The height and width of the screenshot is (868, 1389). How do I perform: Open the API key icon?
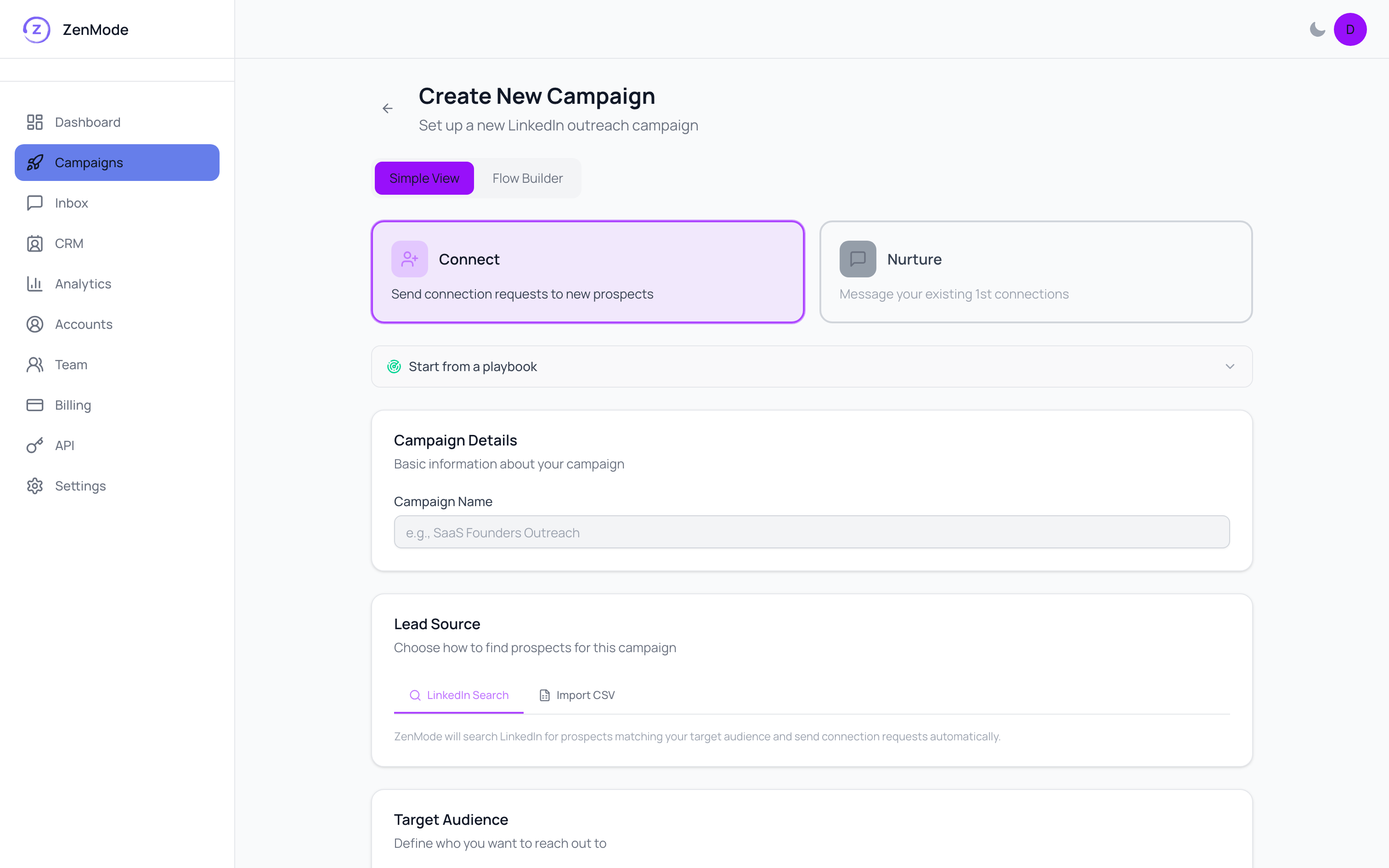(35, 445)
